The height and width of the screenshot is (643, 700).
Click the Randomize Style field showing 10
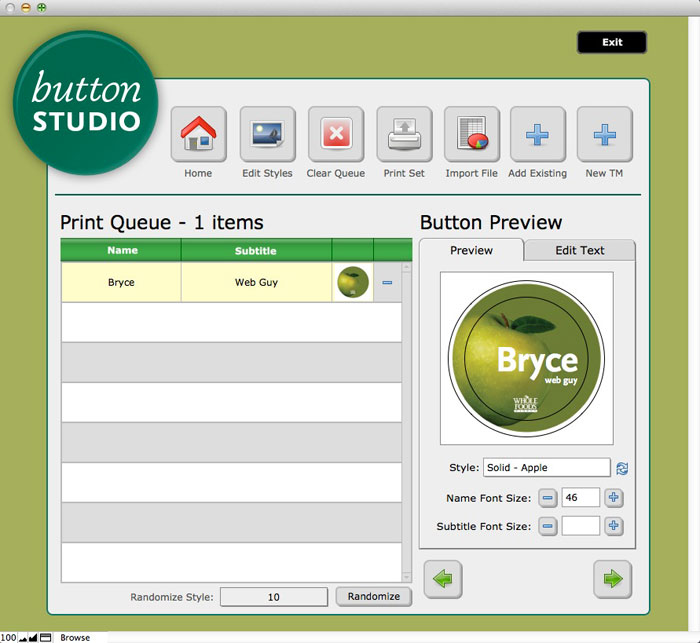click(x=274, y=597)
